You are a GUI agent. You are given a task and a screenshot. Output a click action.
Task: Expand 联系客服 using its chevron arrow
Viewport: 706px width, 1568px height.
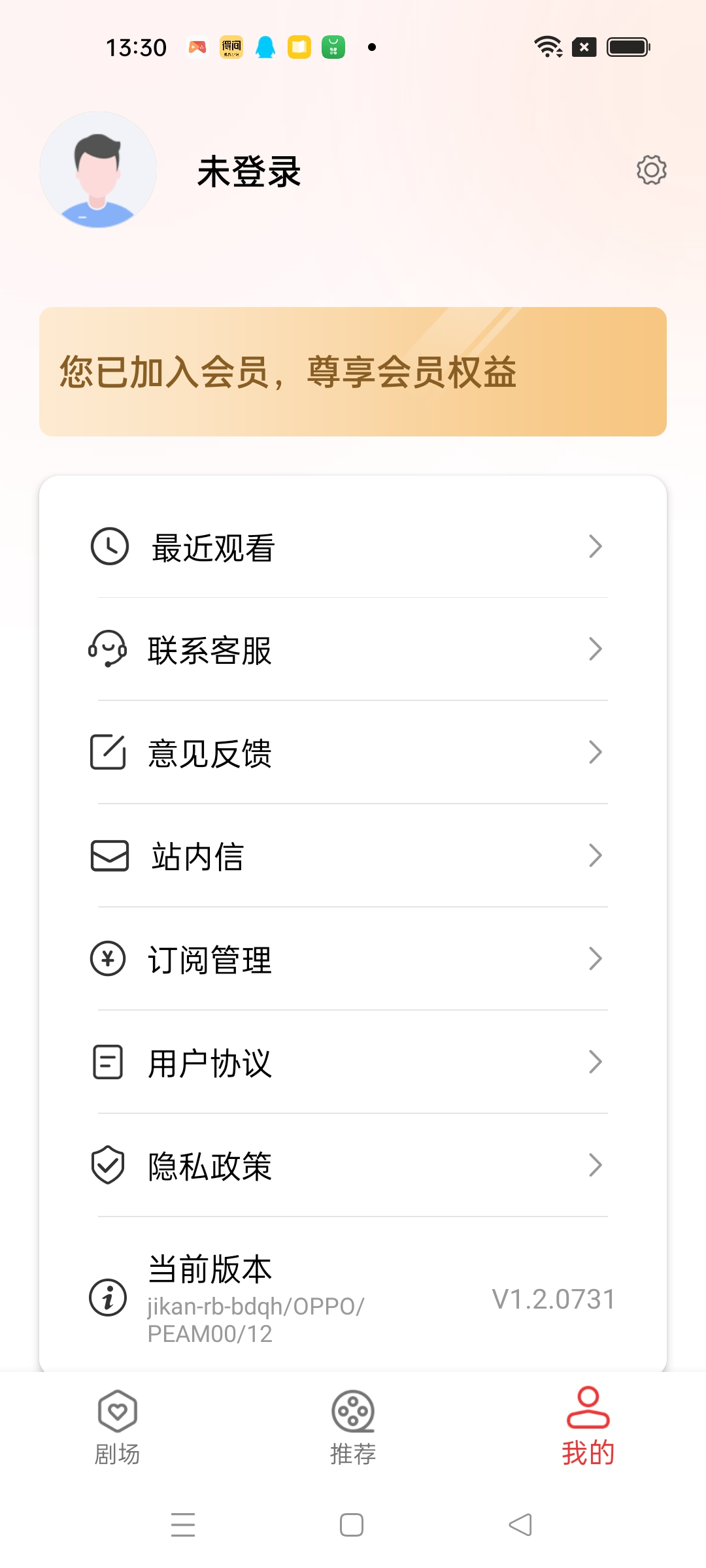coord(595,649)
